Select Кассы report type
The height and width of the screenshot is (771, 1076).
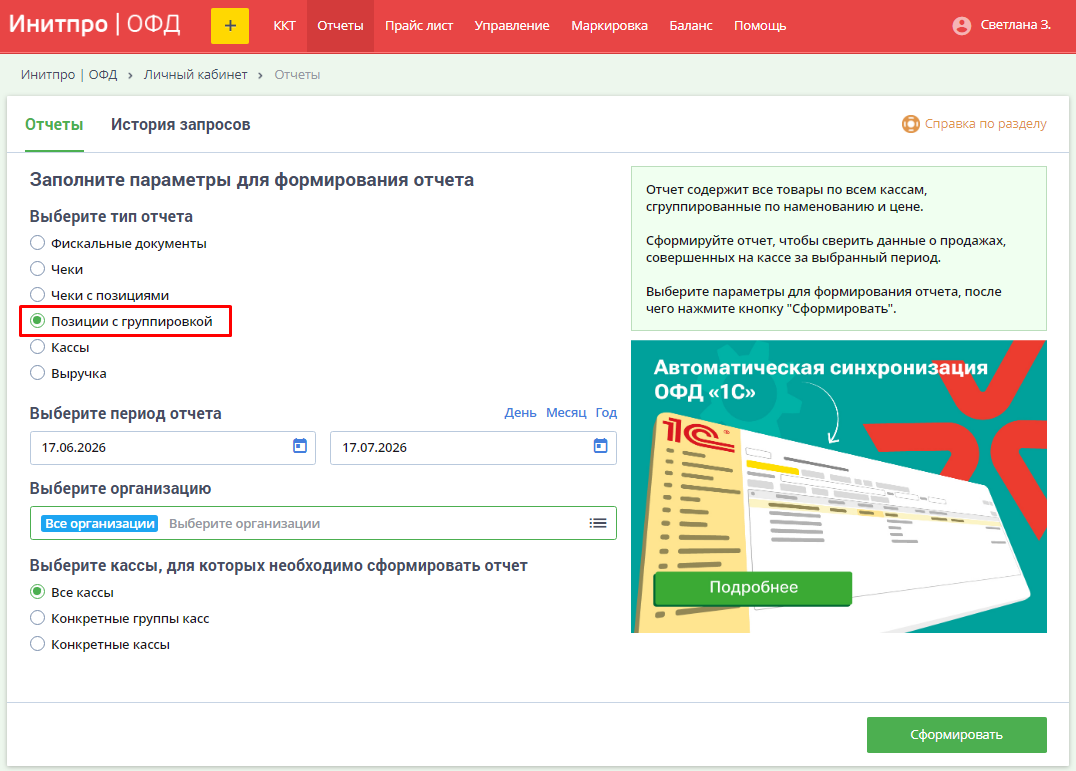(37, 347)
